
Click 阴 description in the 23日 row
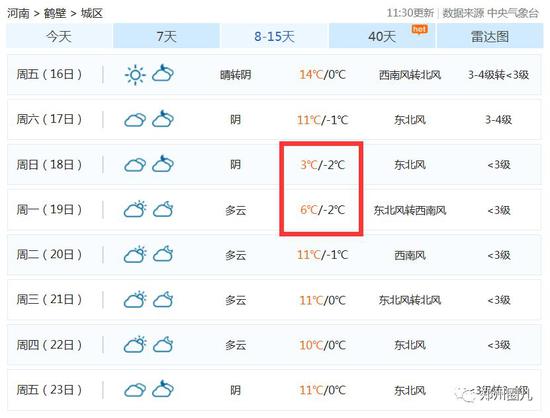click(x=235, y=390)
